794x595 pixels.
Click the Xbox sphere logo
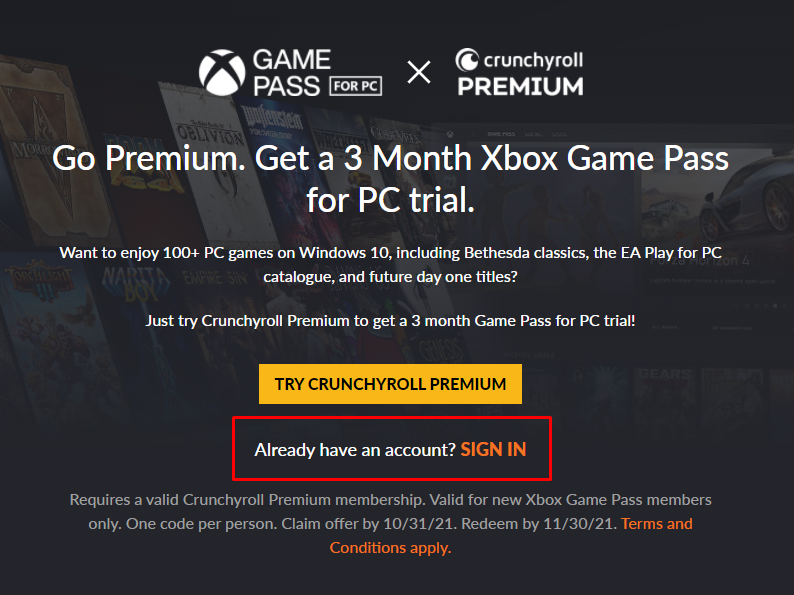pos(222,72)
